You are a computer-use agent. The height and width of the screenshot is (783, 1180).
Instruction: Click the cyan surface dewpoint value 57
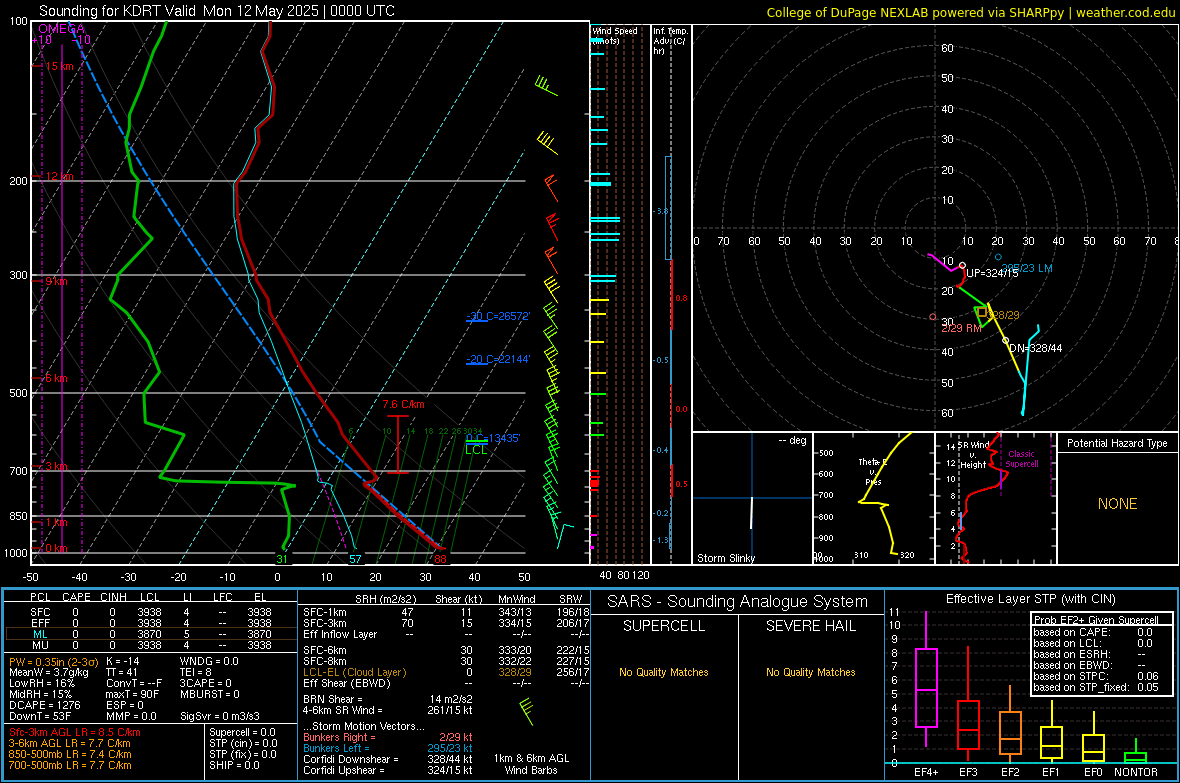[x=355, y=559]
